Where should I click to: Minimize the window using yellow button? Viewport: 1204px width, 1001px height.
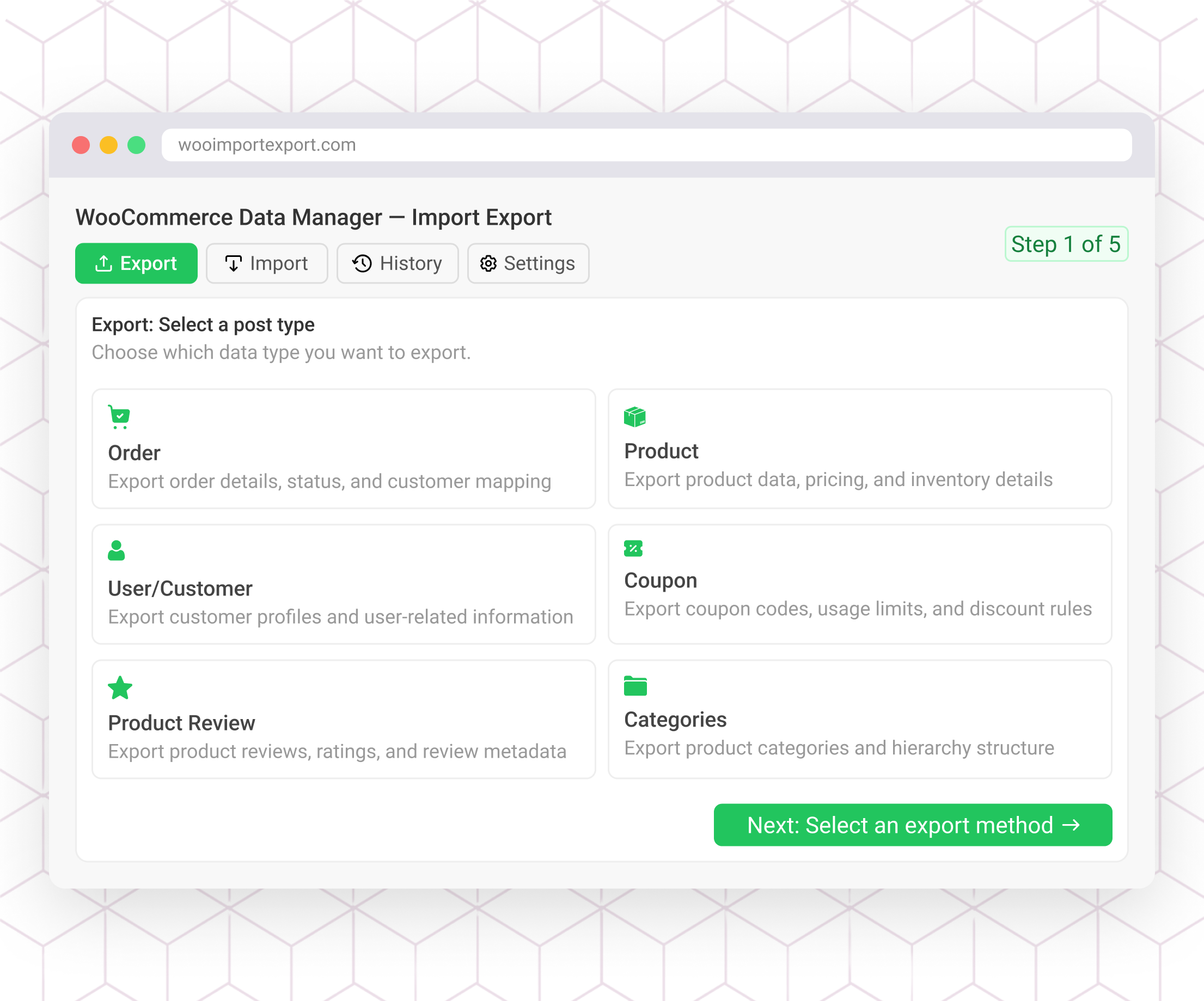[108, 145]
